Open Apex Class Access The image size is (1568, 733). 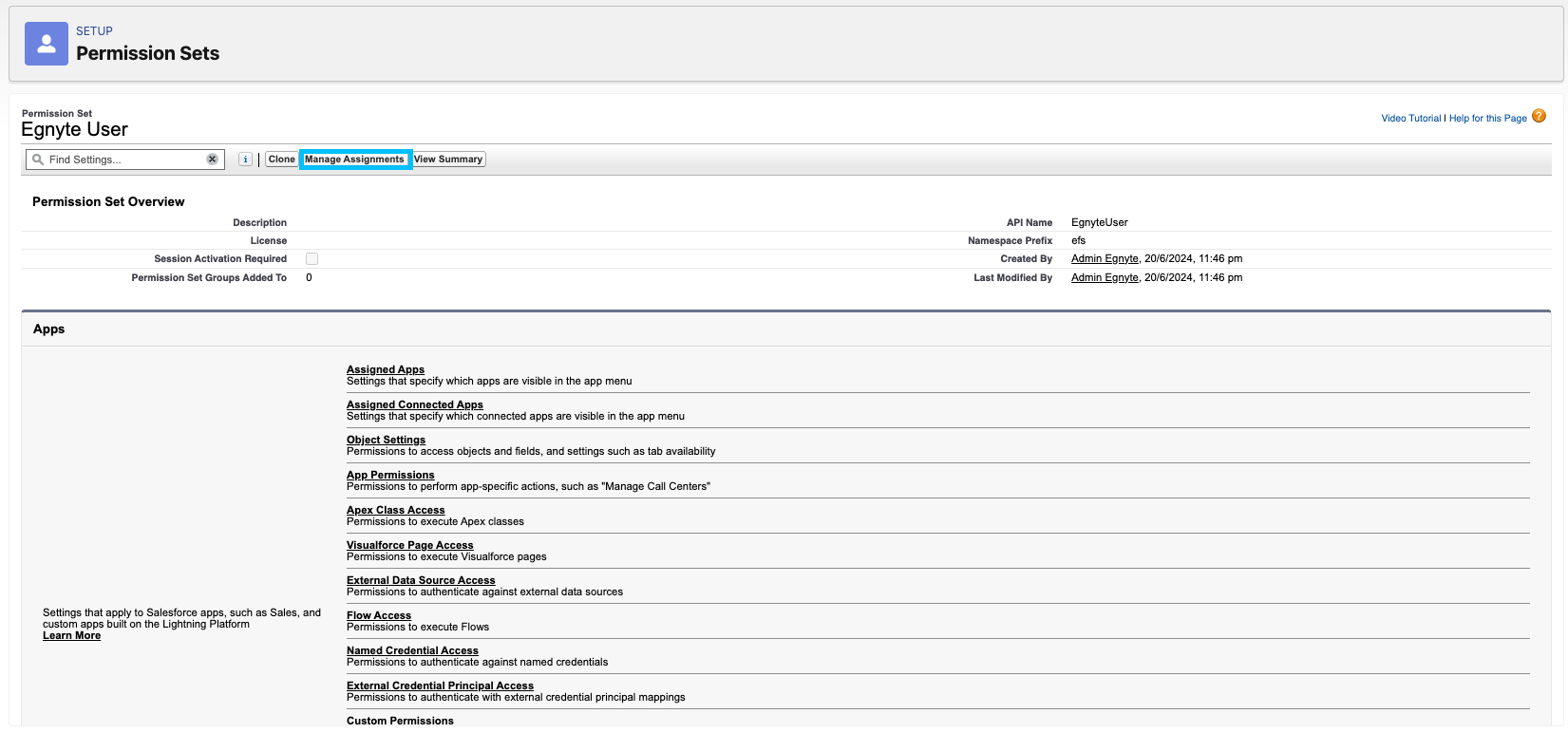point(396,510)
